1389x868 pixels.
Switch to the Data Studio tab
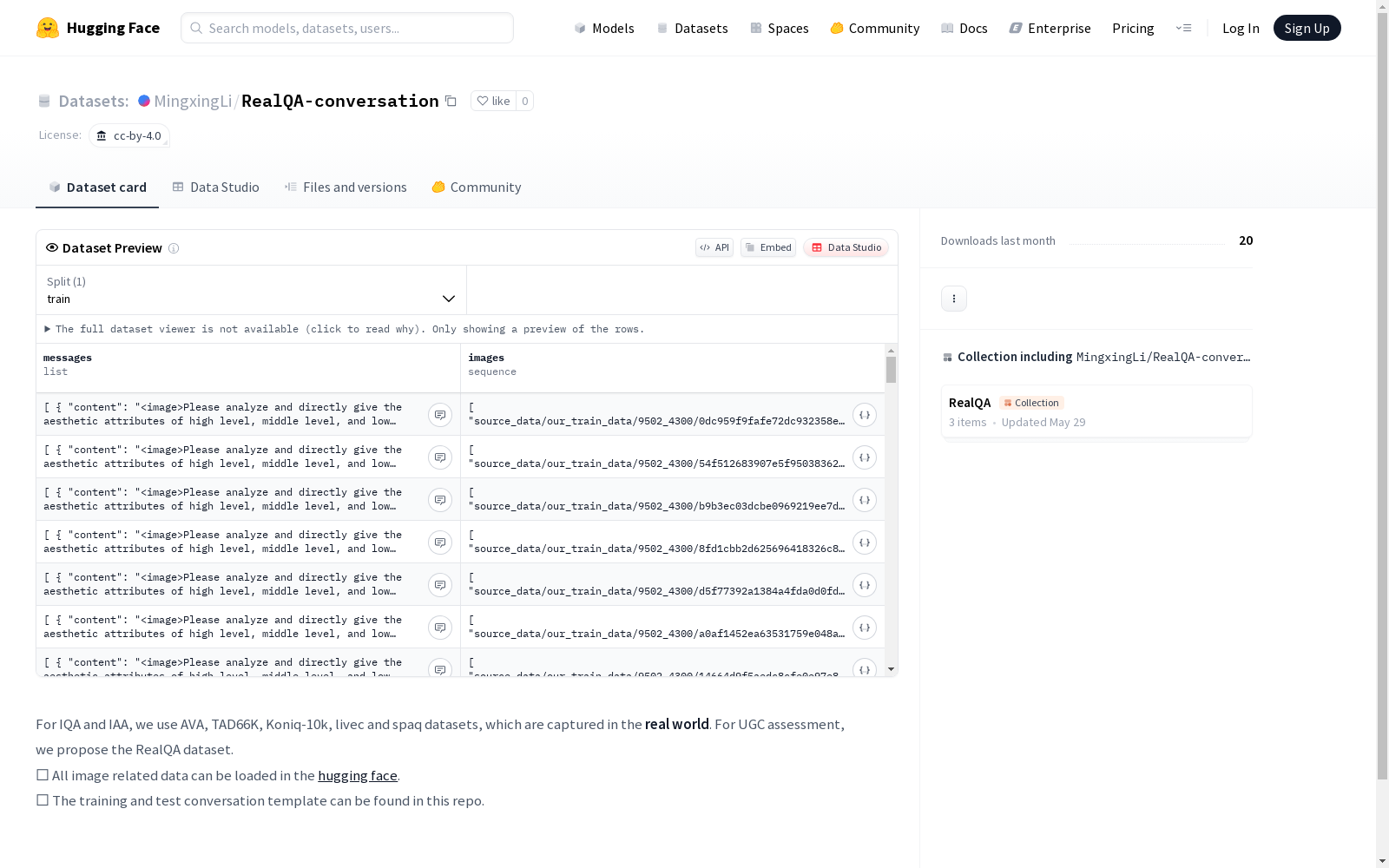point(215,187)
